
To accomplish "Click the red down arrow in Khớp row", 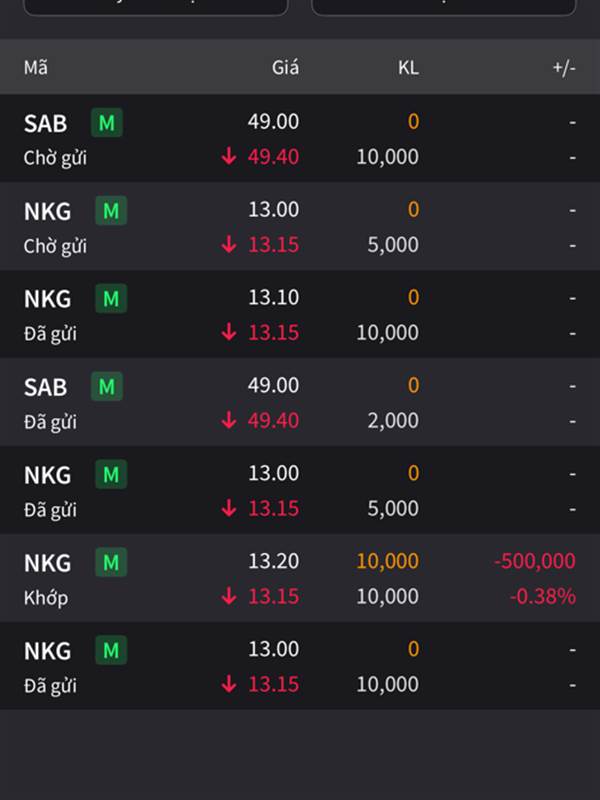I will tap(229, 596).
